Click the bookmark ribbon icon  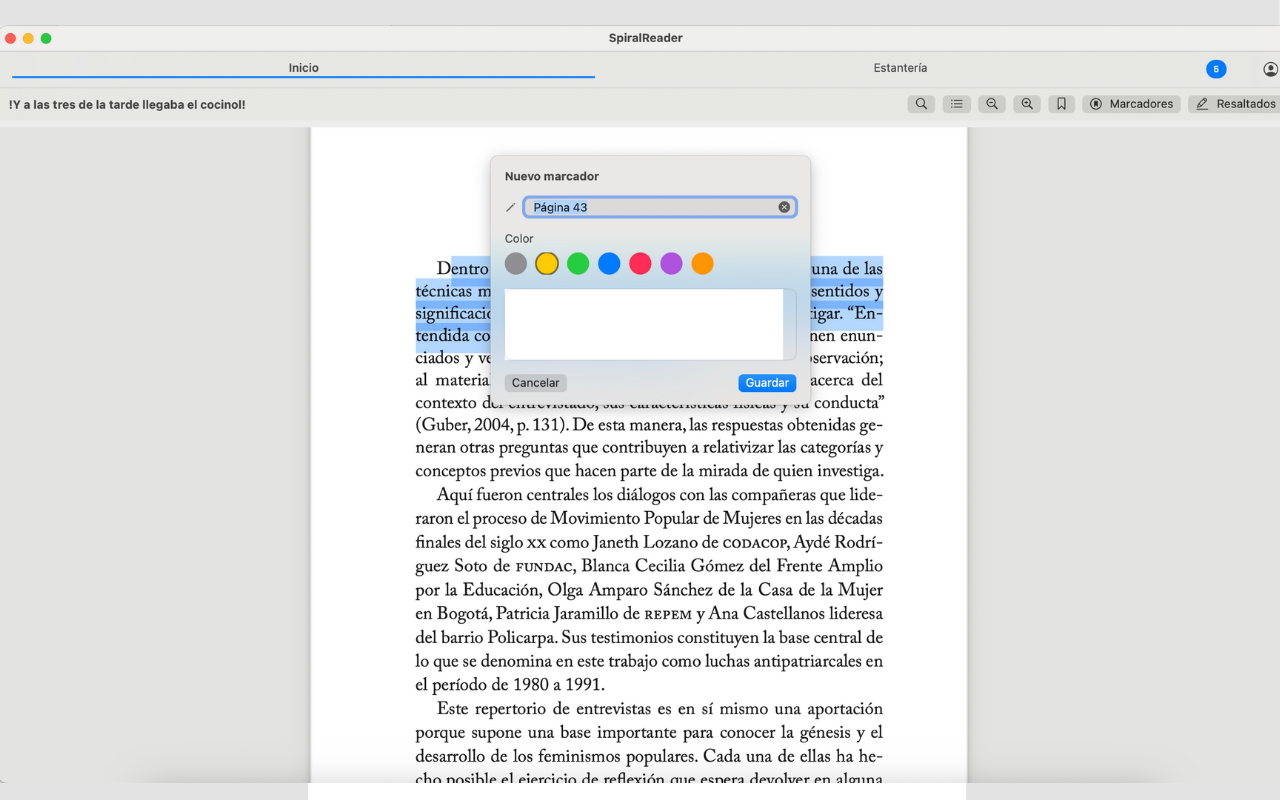pos(1061,104)
